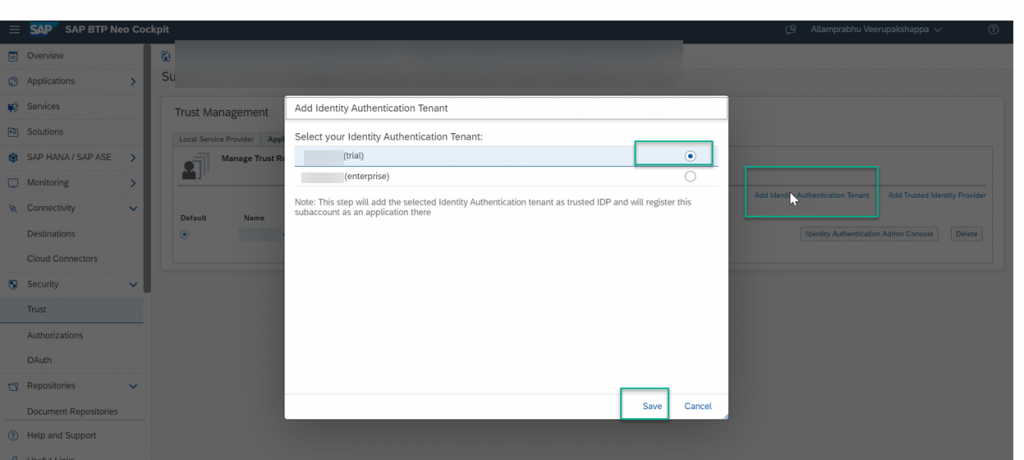Image resolution: width=1024 pixels, height=460 pixels.
Task: Click the (enterprise) tenant row text
Action: point(366,176)
